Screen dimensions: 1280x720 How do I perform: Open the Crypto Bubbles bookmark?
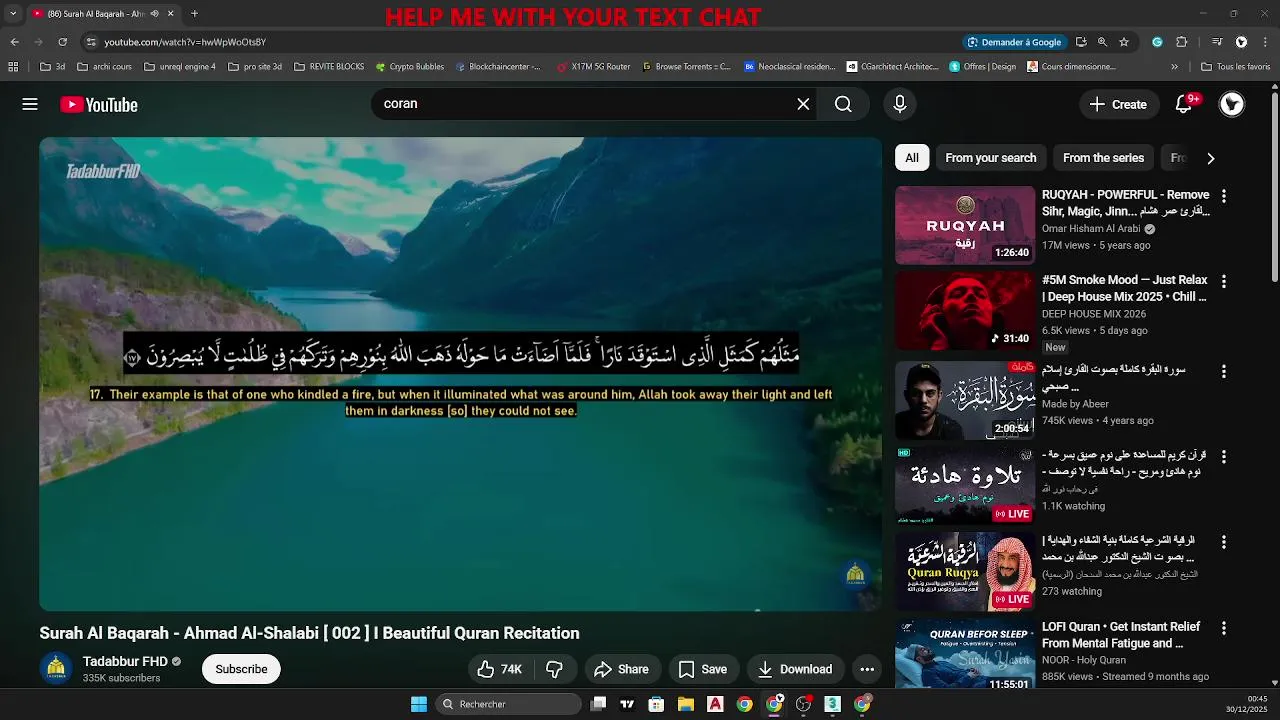(x=410, y=67)
